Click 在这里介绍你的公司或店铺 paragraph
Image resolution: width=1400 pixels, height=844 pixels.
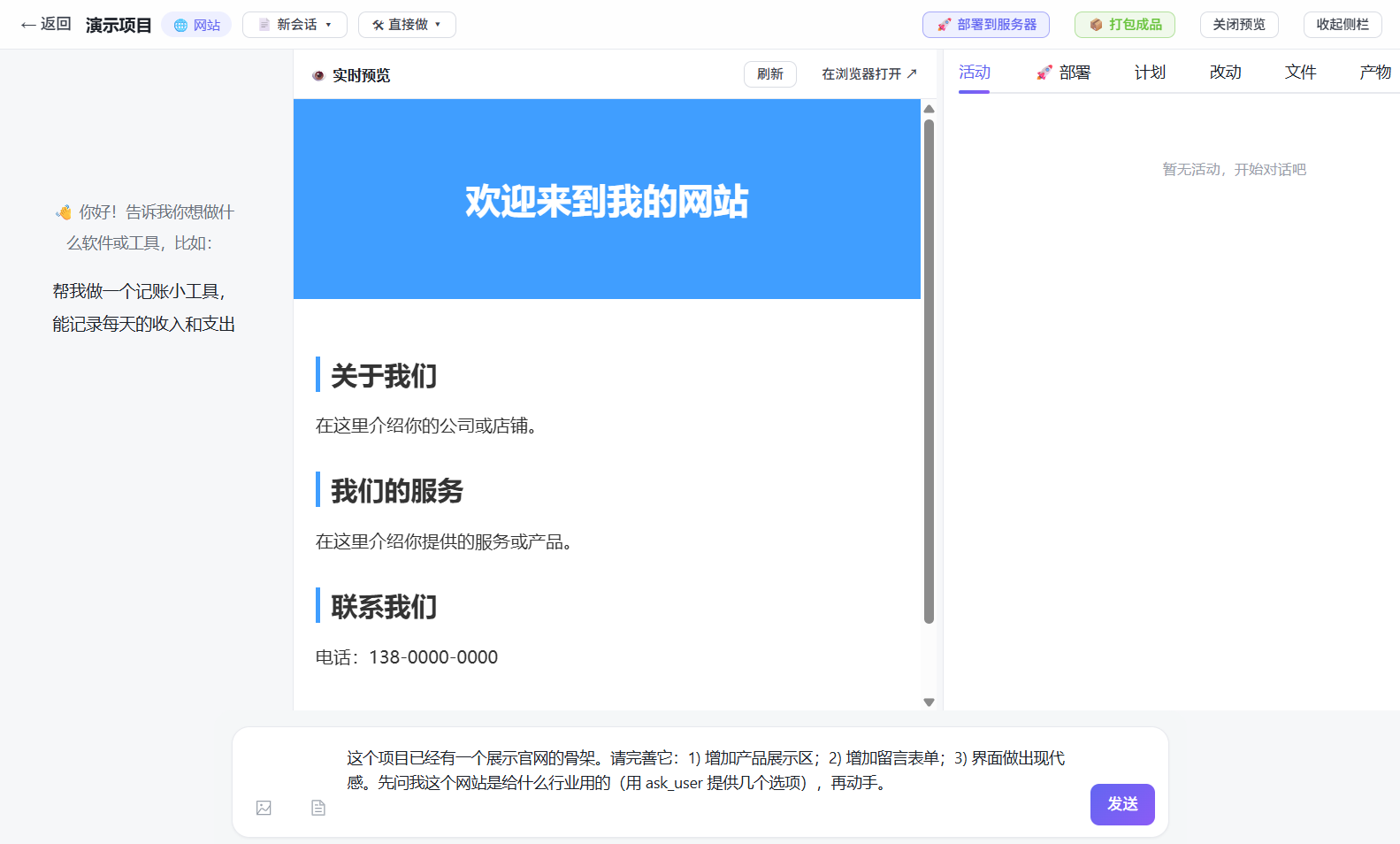point(426,426)
